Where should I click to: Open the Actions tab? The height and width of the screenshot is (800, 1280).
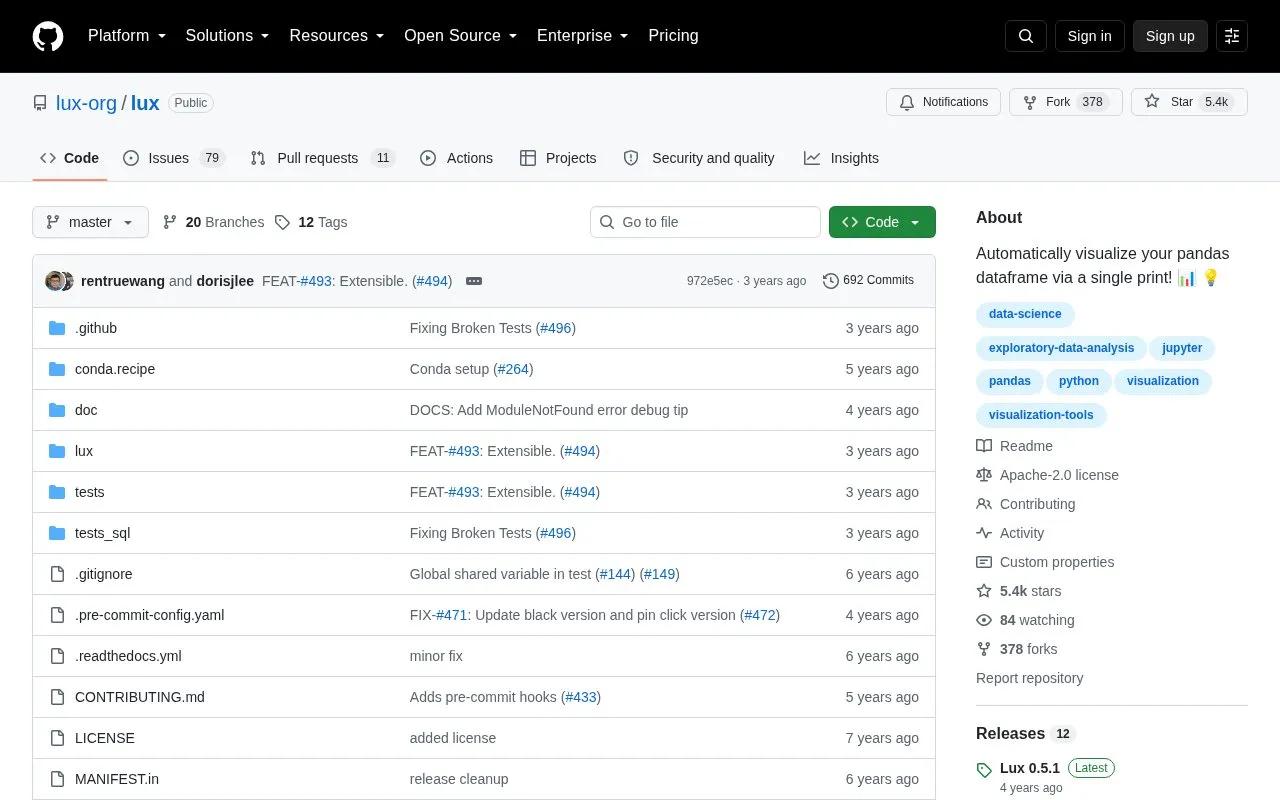[x=457, y=158]
